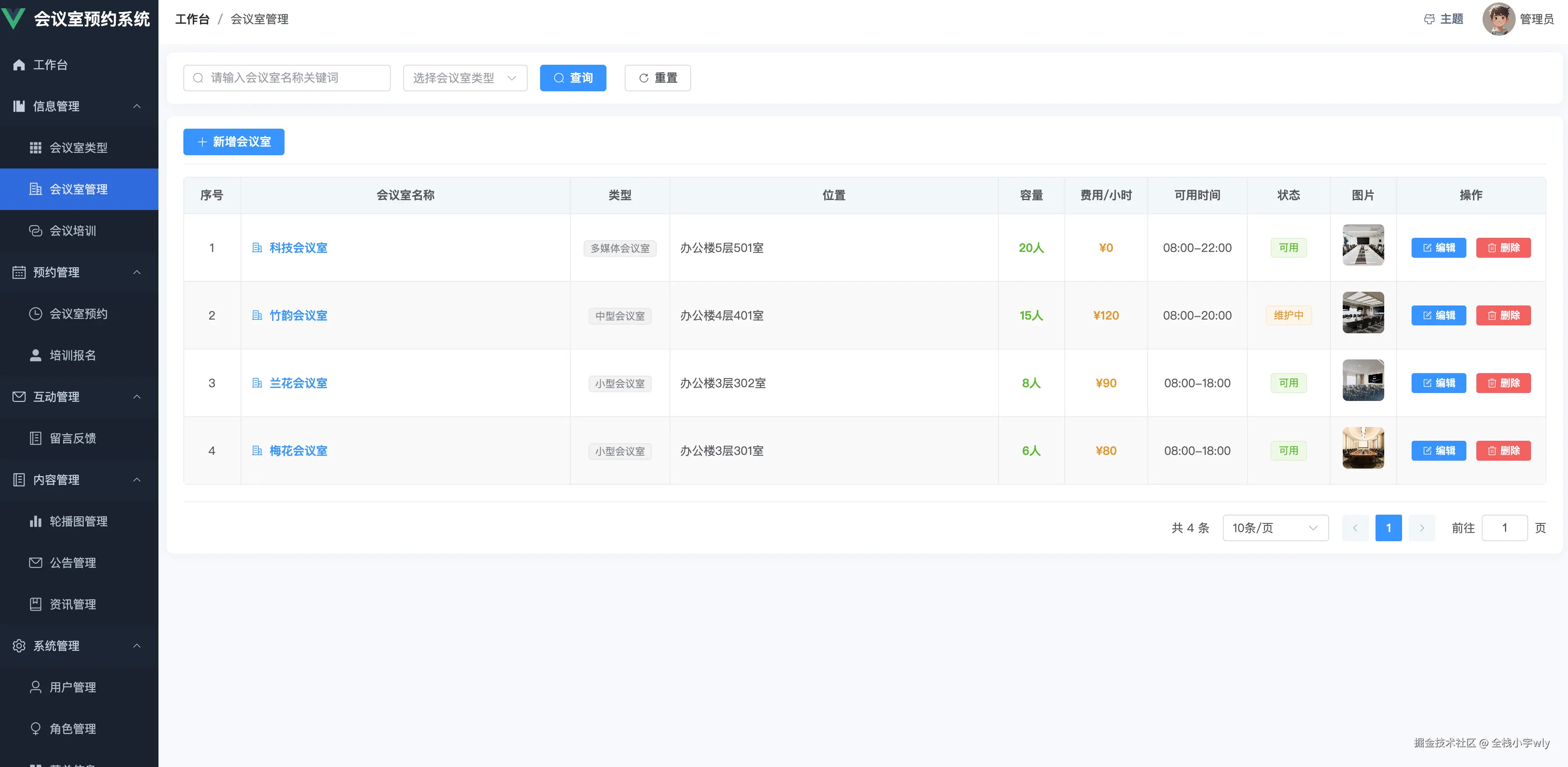Image resolution: width=1568 pixels, height=767 pixels.
Task: Open 留言反馈 from its sidebar icon
Action: [35, 438]
